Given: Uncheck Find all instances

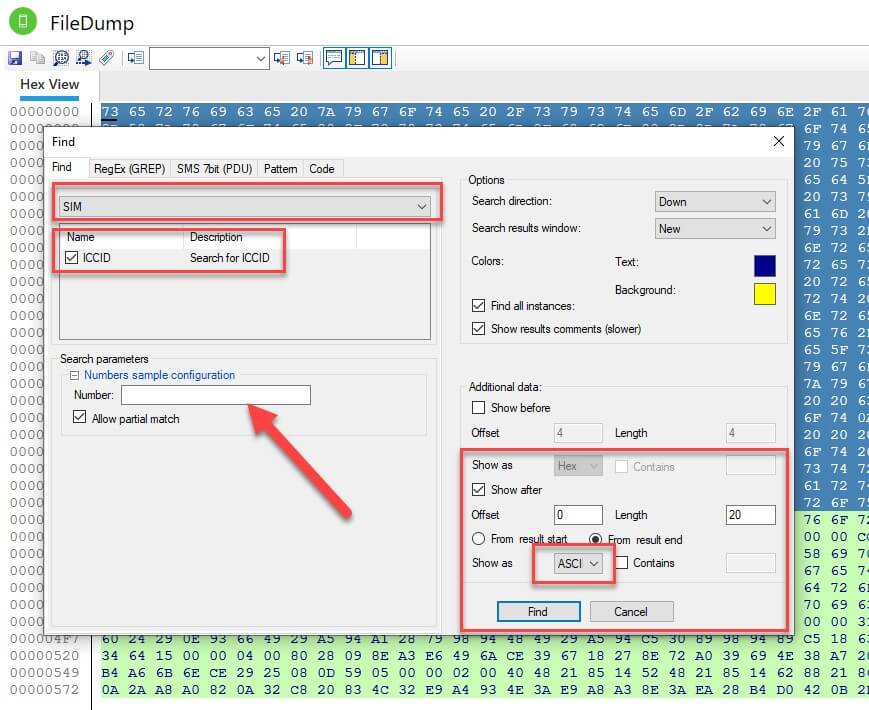Looking at the screenshot, I should 478,306.
